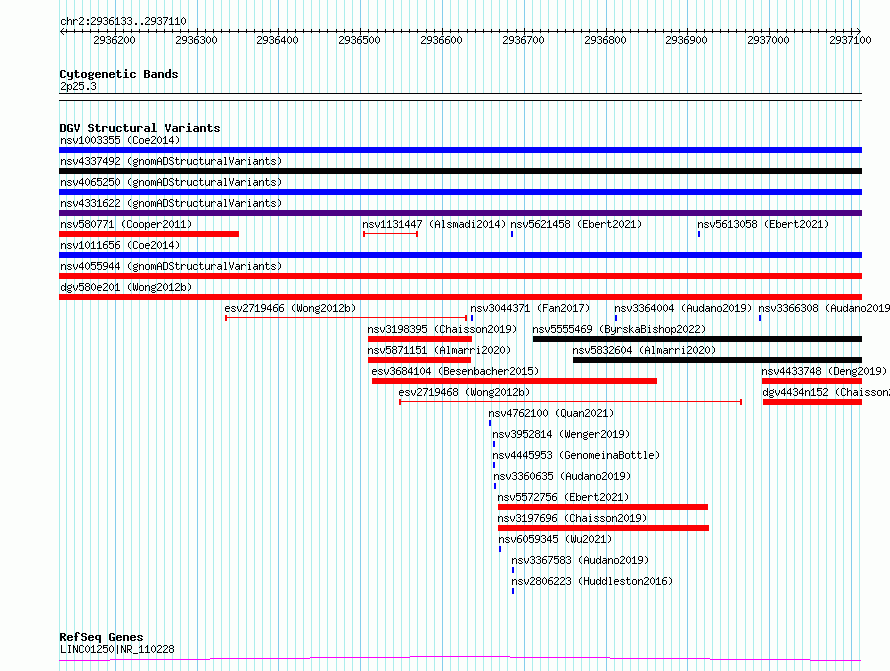Select variant nsv3364004 (Audano2019) label
Viewport: 890px width, 671px height.
coord(683,308)
